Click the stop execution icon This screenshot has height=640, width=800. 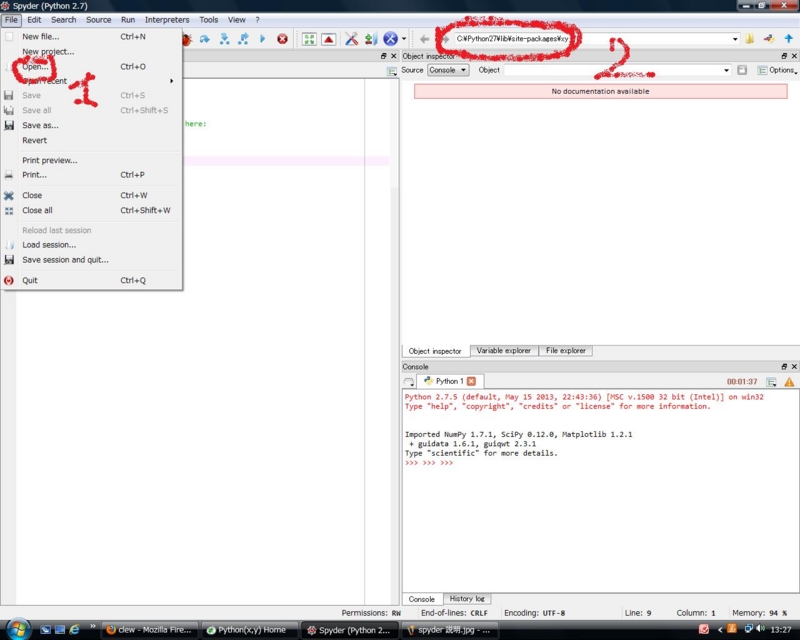283,38
